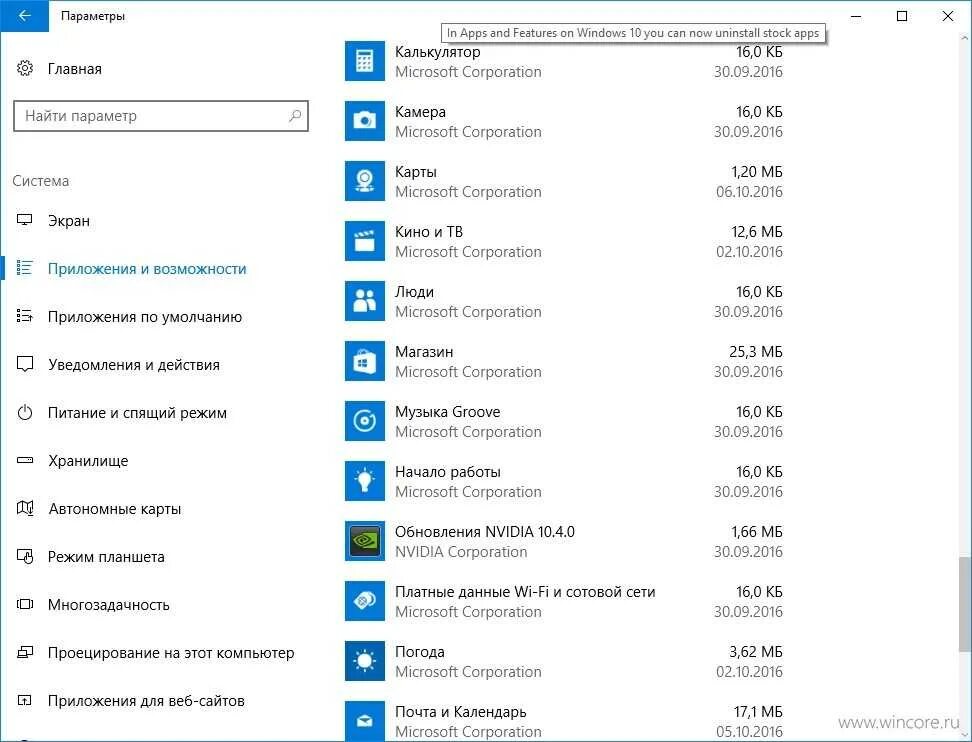Click the Кино и ТВ clapperboard icon
The width and height of the screenshot is (972, 742).
[x=364, y=241]
